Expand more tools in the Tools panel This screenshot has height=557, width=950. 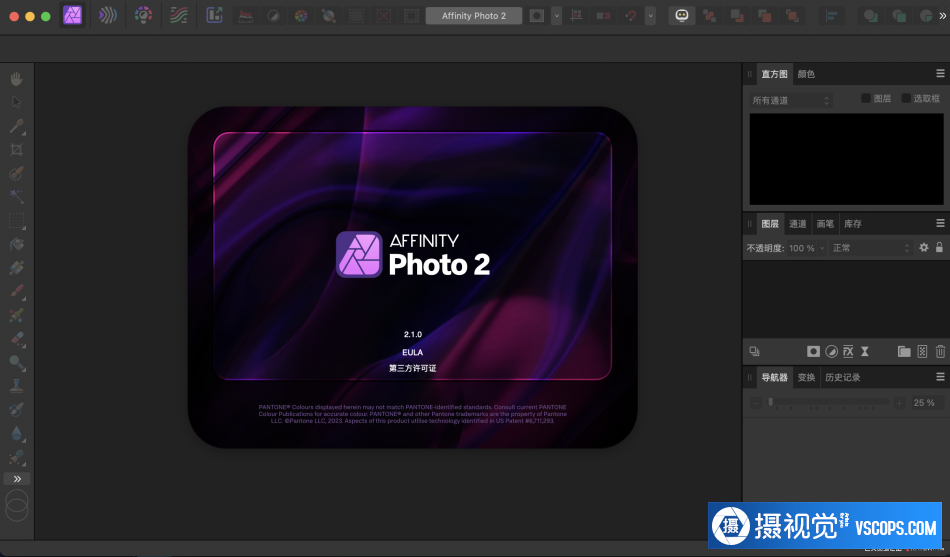coord(17,479)
